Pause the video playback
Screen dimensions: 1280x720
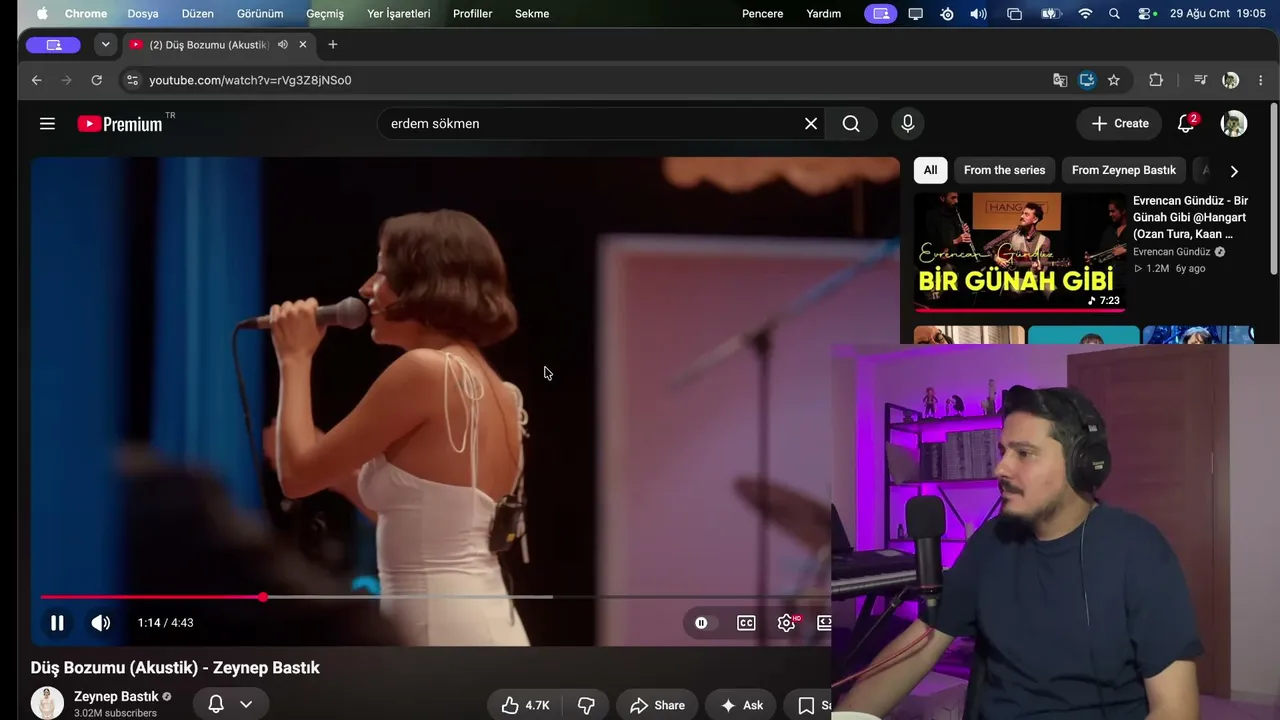coord(57,622)
